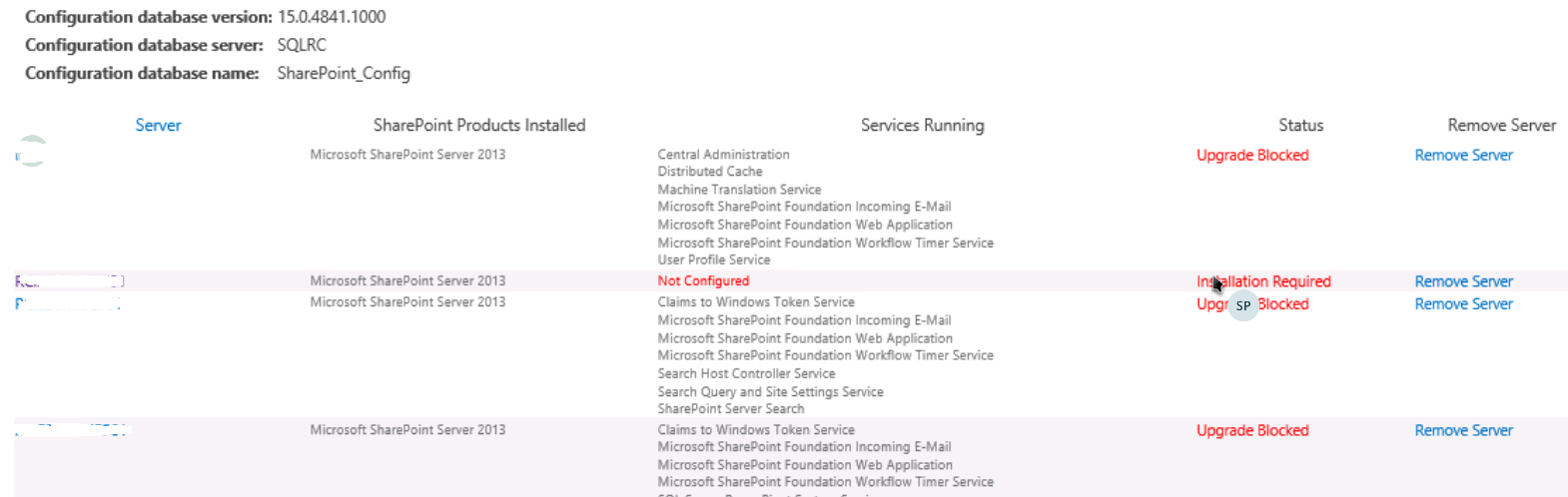The height and width of the screenshot is (497, 1568).
Task: Select the SQLRC database server value
Action: pos(302,45)
